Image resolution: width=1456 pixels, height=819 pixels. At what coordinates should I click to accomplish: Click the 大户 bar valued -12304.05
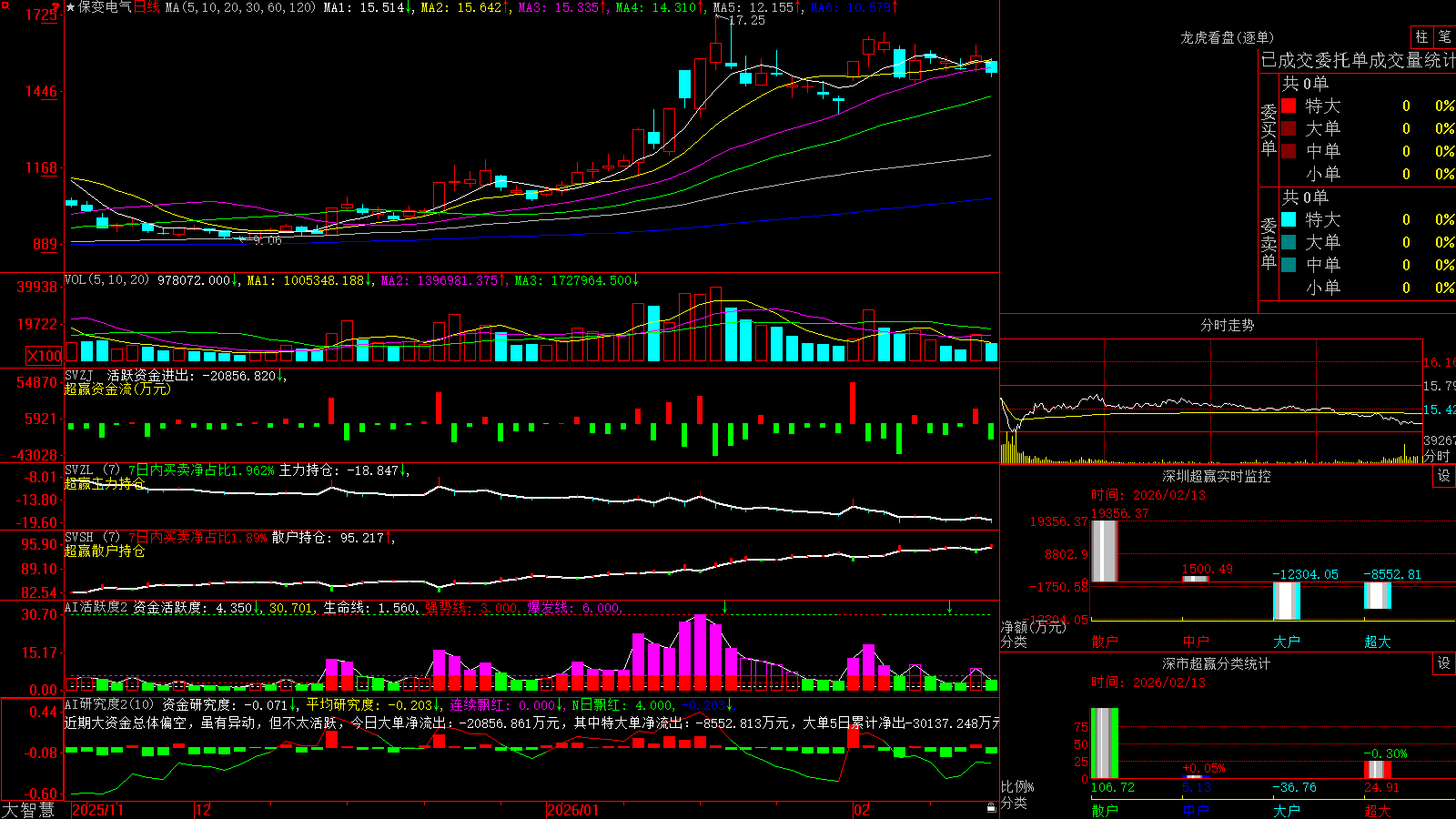point(1287,601)
